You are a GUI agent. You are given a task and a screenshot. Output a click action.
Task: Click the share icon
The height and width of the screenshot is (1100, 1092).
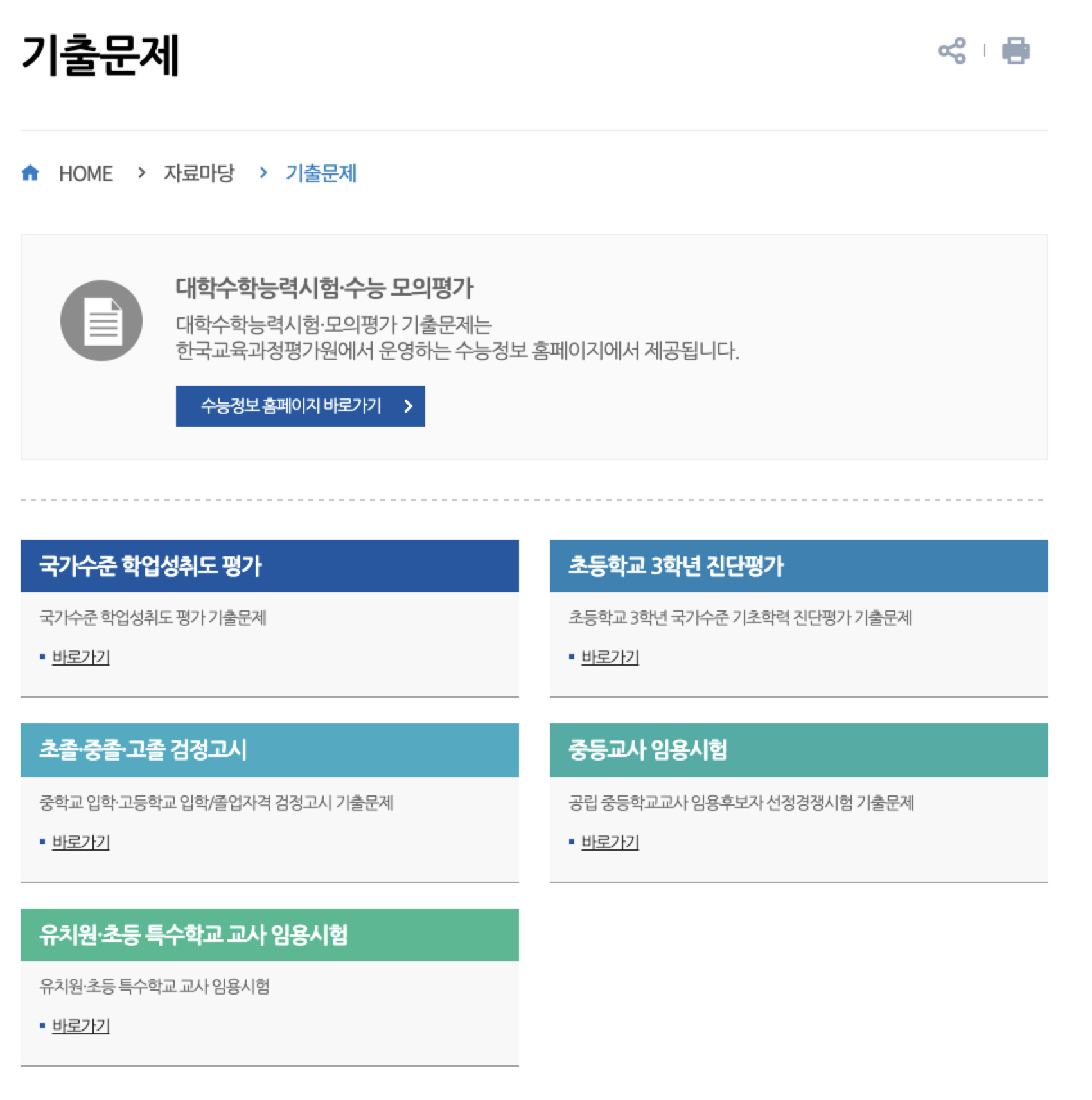(951, 51)
